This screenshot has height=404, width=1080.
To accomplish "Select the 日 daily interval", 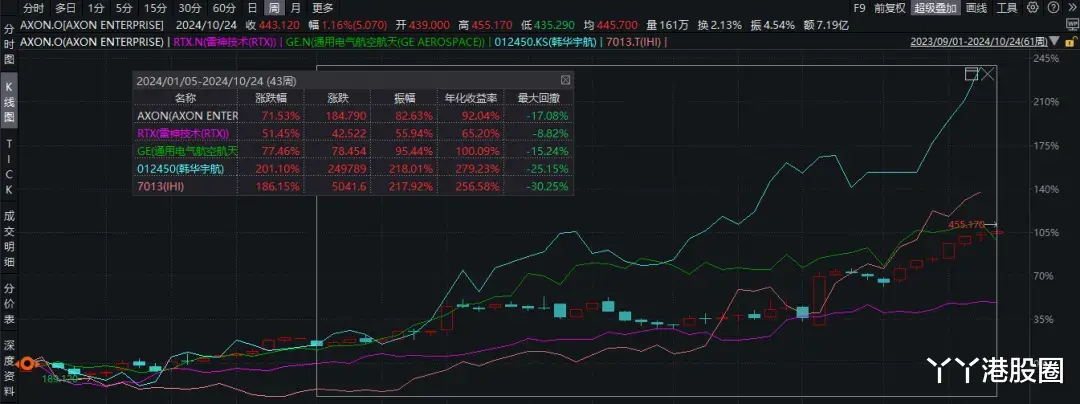I will pyautogui.click(x=253, y=8).
